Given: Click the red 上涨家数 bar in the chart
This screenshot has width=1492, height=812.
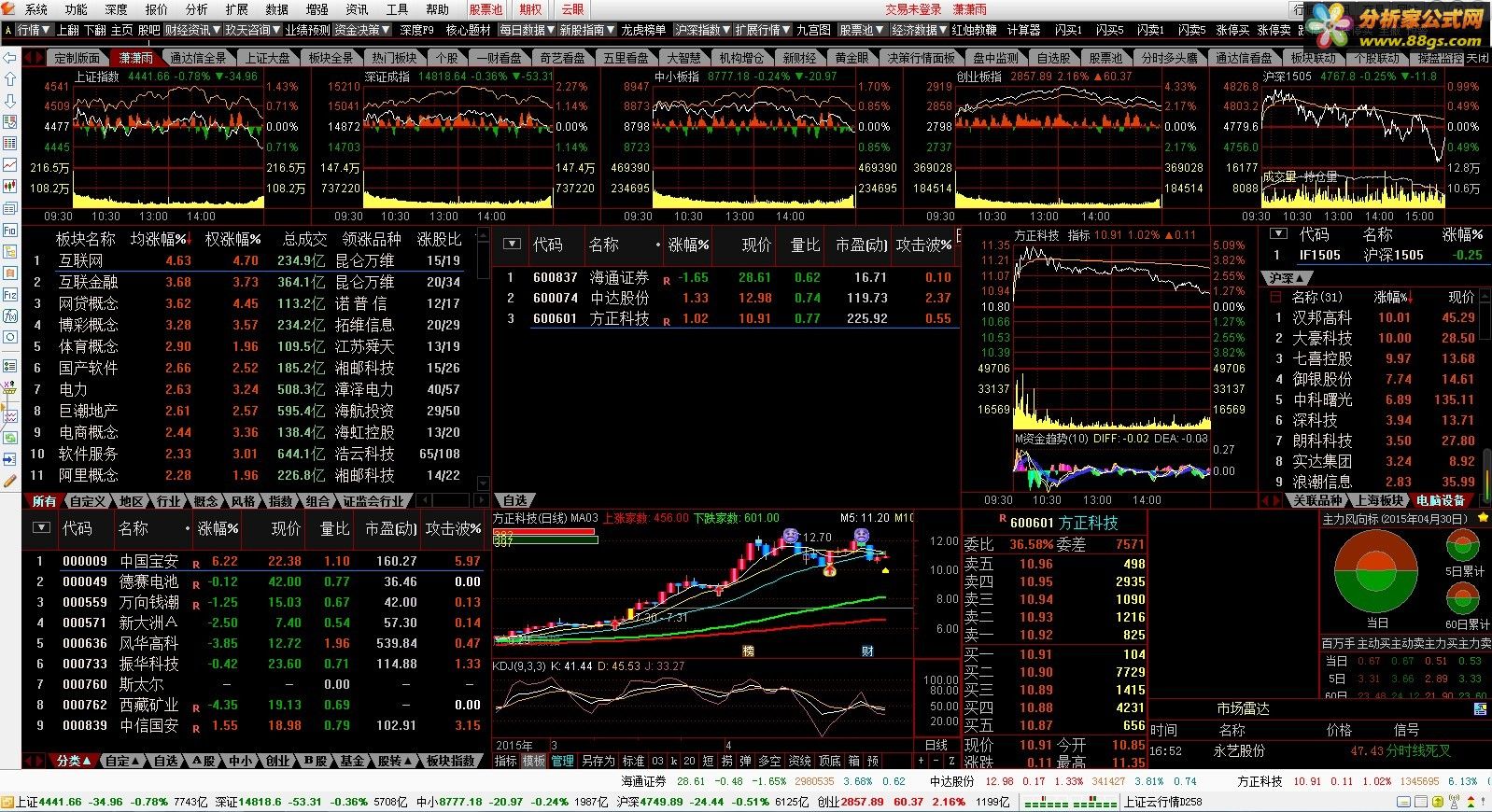Looking at the screenshot, I should pyautogui.click(x=544, y=532).
